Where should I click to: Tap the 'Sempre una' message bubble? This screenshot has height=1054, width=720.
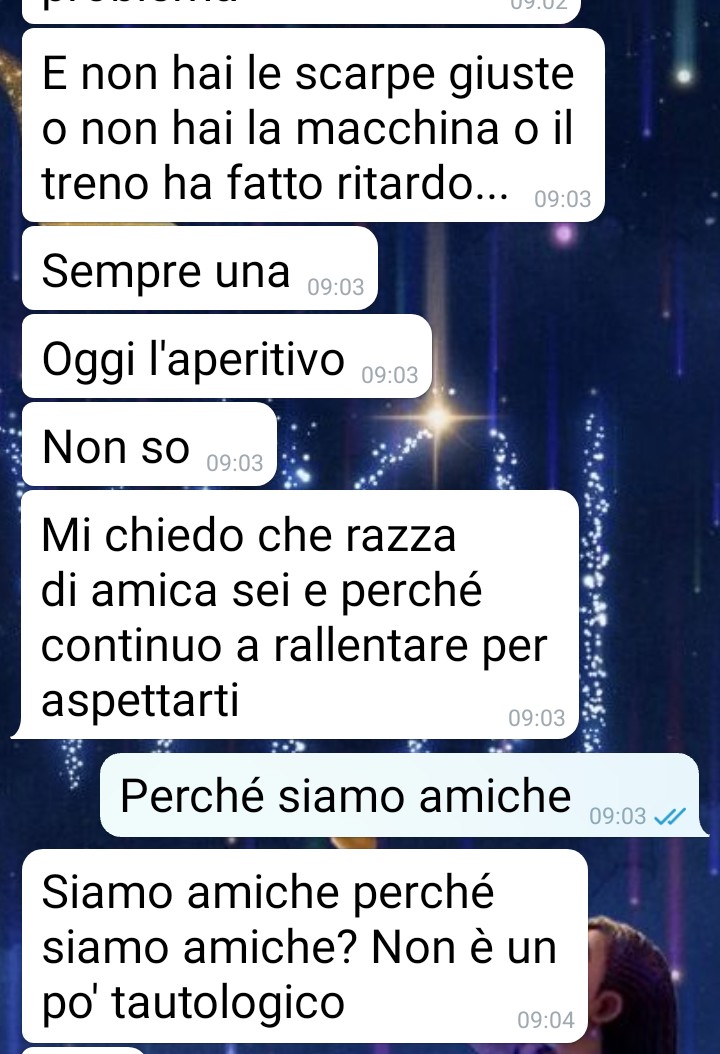pos(200,268)
